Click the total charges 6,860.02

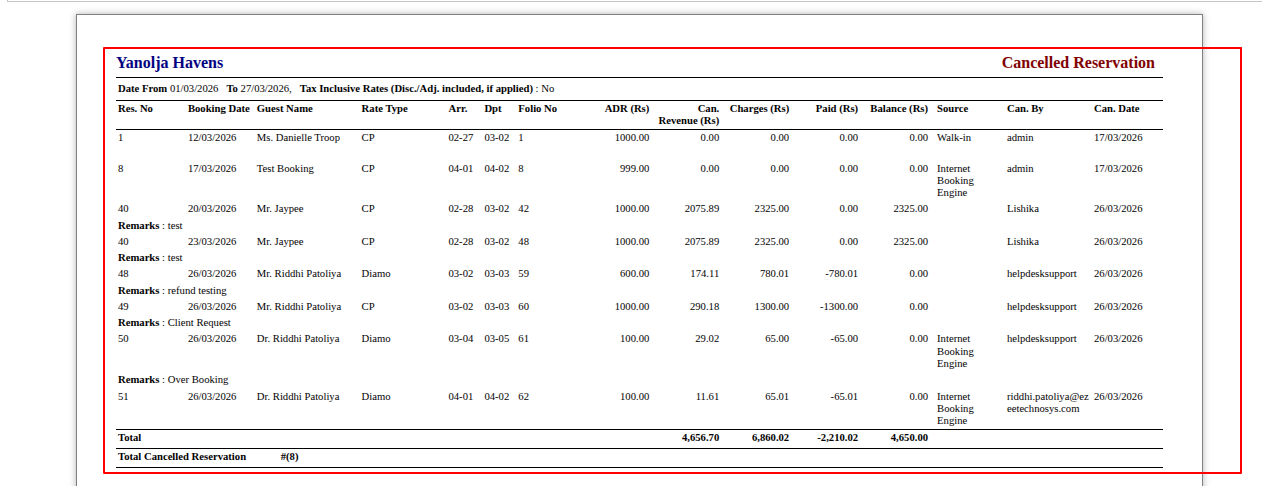[770, 438]
